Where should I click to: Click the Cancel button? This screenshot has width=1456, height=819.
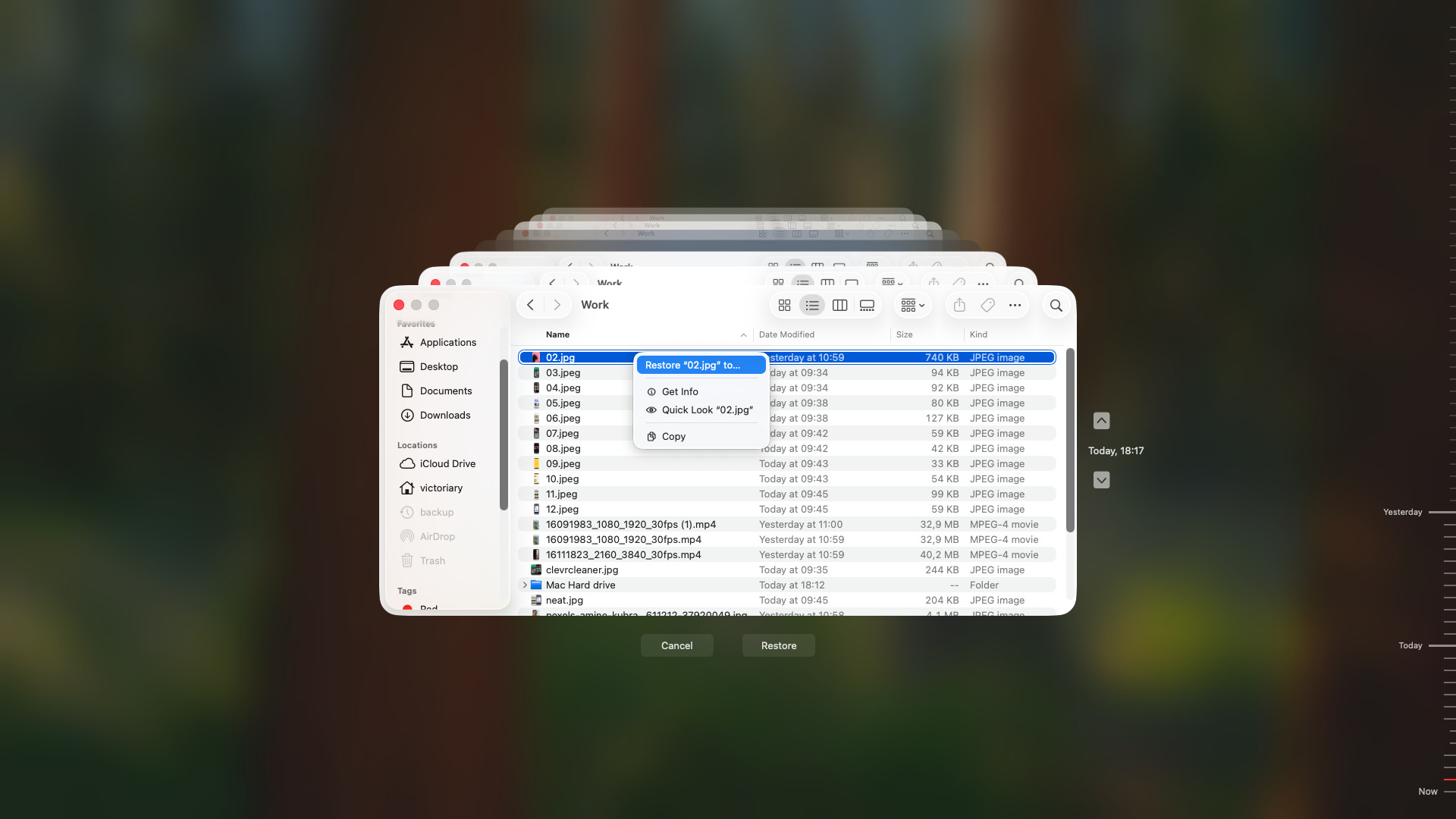pyautogui.click(x=676, y=645)
